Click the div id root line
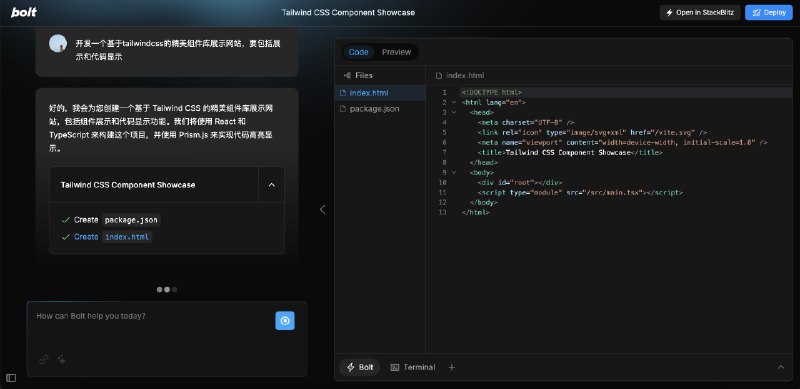 [520, 183]
